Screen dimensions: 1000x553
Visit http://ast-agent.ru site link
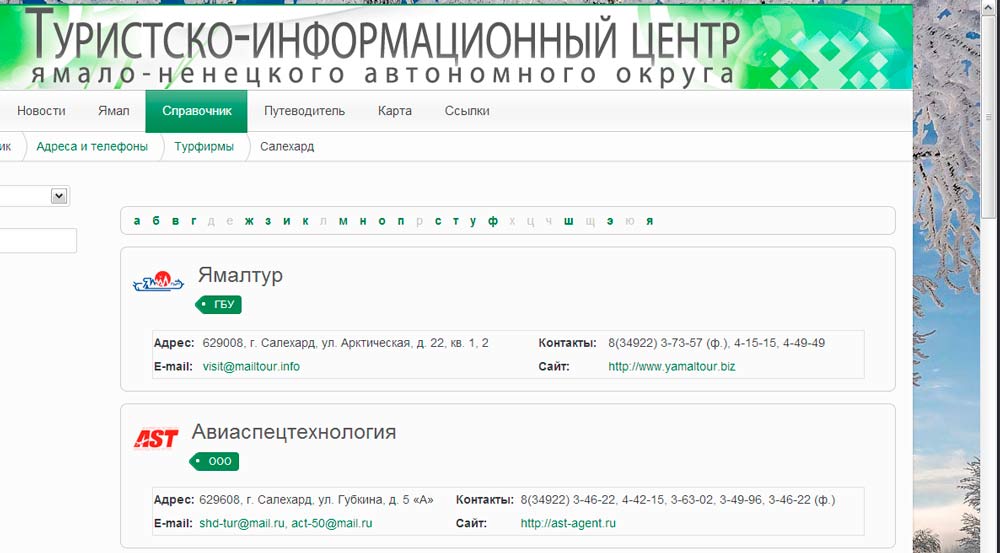[568, 524]
